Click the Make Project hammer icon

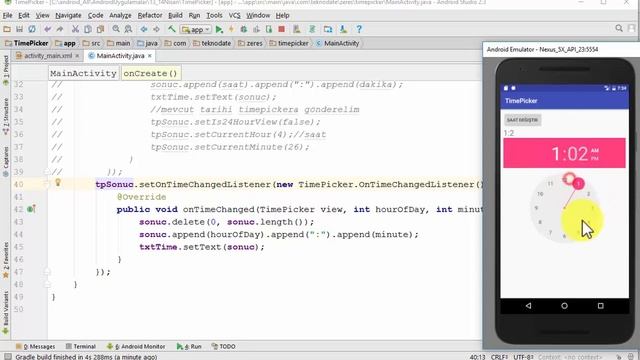tap(172, 29)
